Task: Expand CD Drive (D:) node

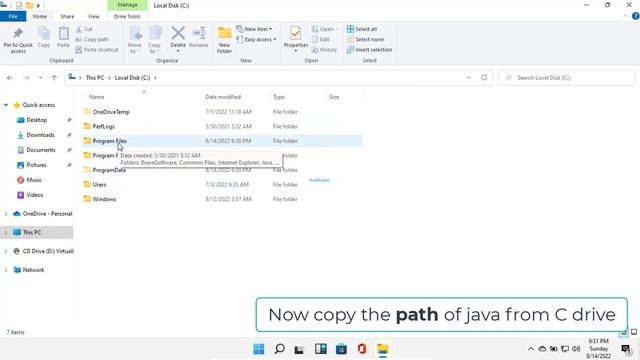Action: click(6, 251)
